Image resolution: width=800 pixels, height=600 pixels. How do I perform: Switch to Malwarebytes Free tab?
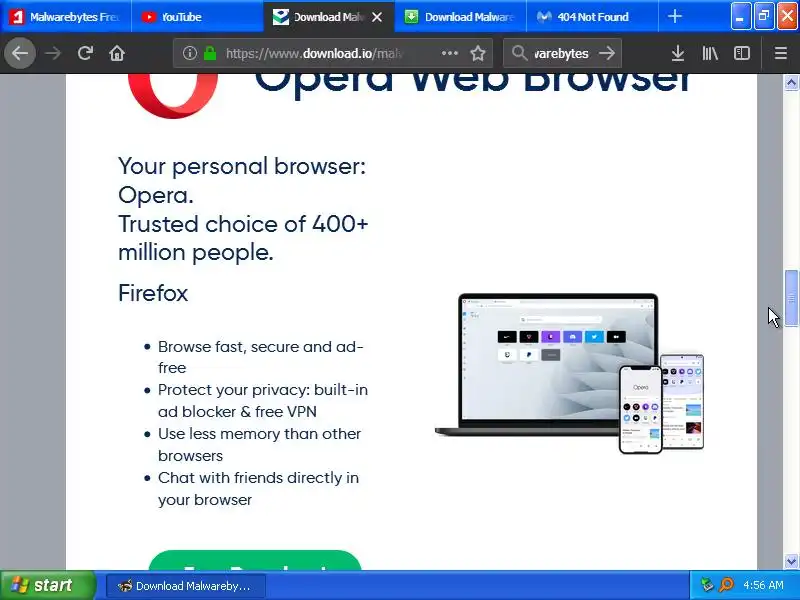[x=66, y=17]
